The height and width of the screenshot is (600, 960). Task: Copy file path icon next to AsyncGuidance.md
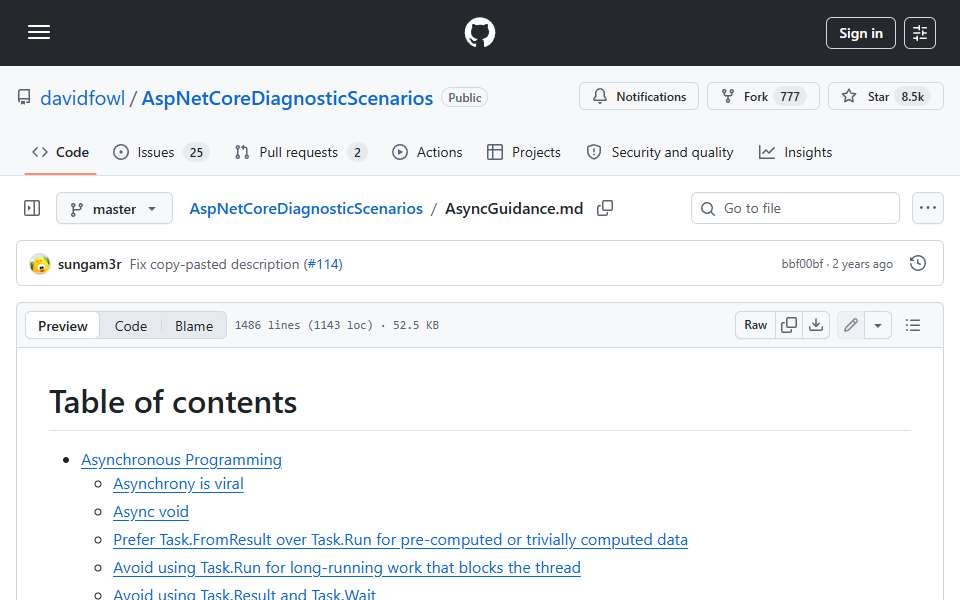point(605,208)
